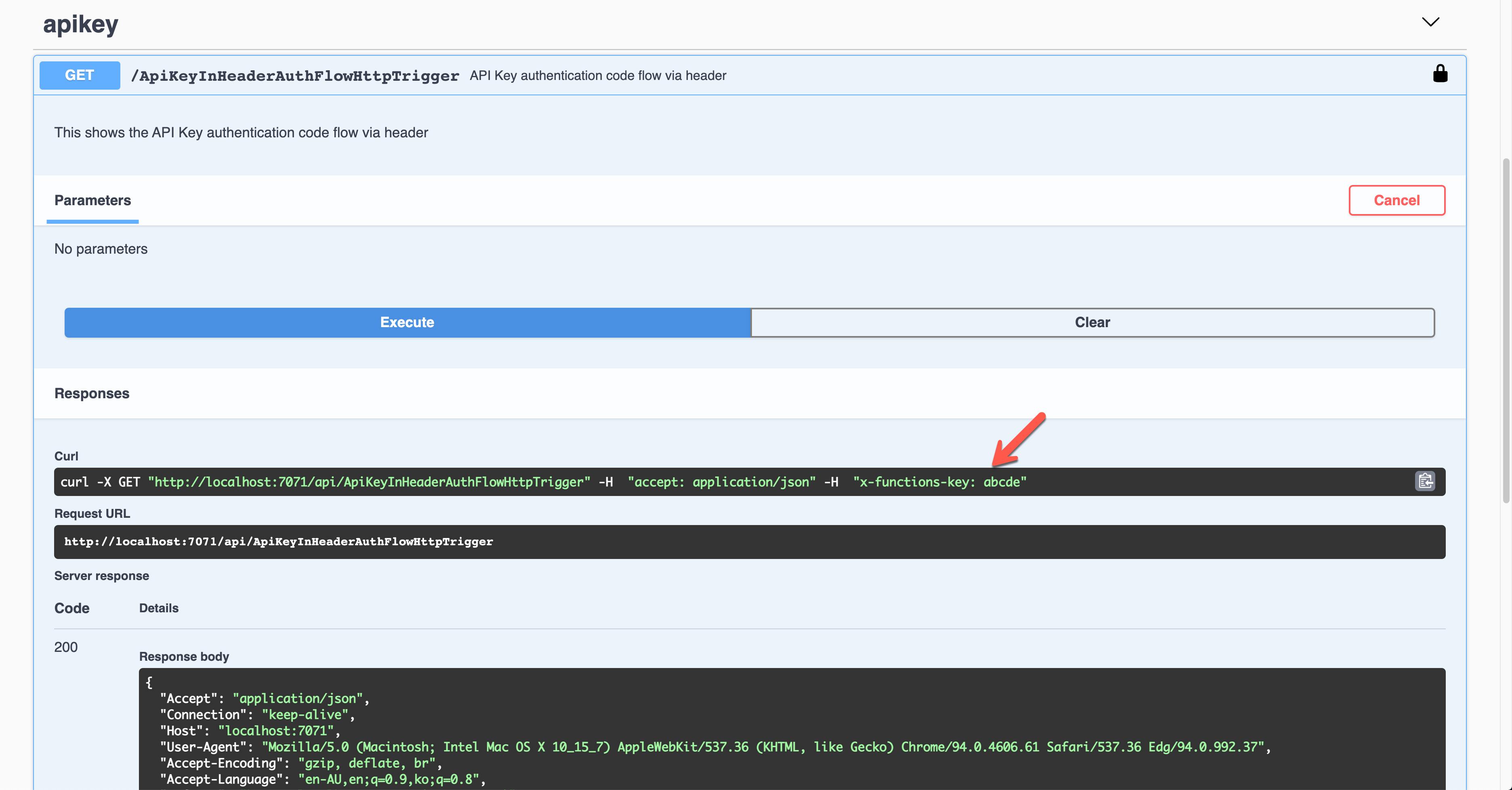
Task: Click the x-functions-key header value in curl
Action: [940, 482]
